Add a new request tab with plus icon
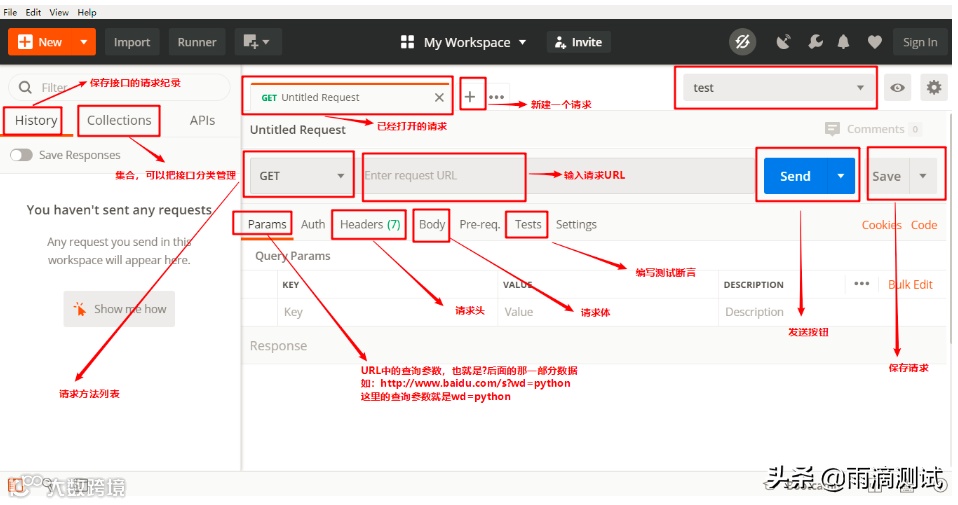Screen dimensions: 958x505 pos(470,96)
